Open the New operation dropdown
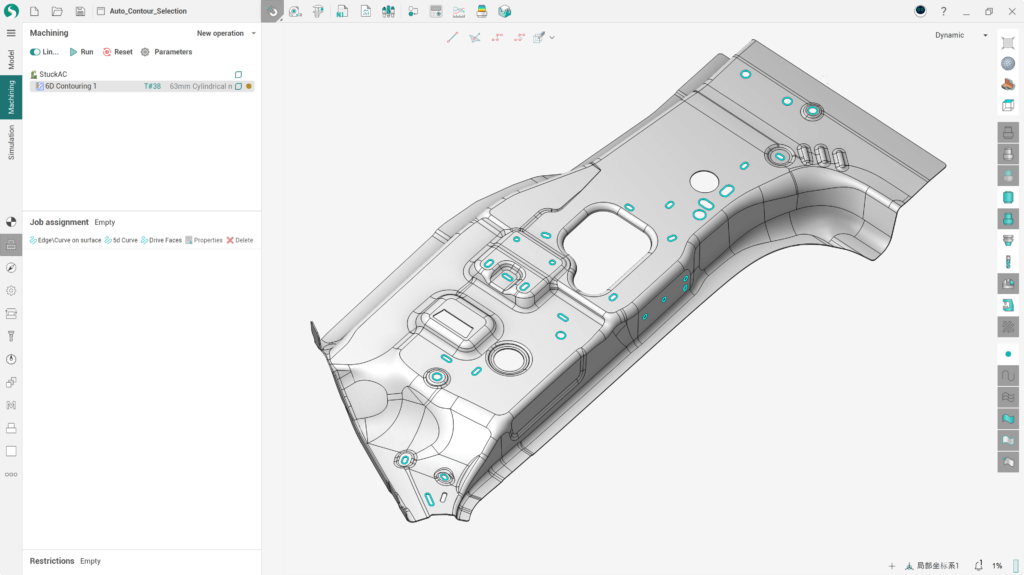The height and width of the screenshot is (575, 1024). [226, 33]
